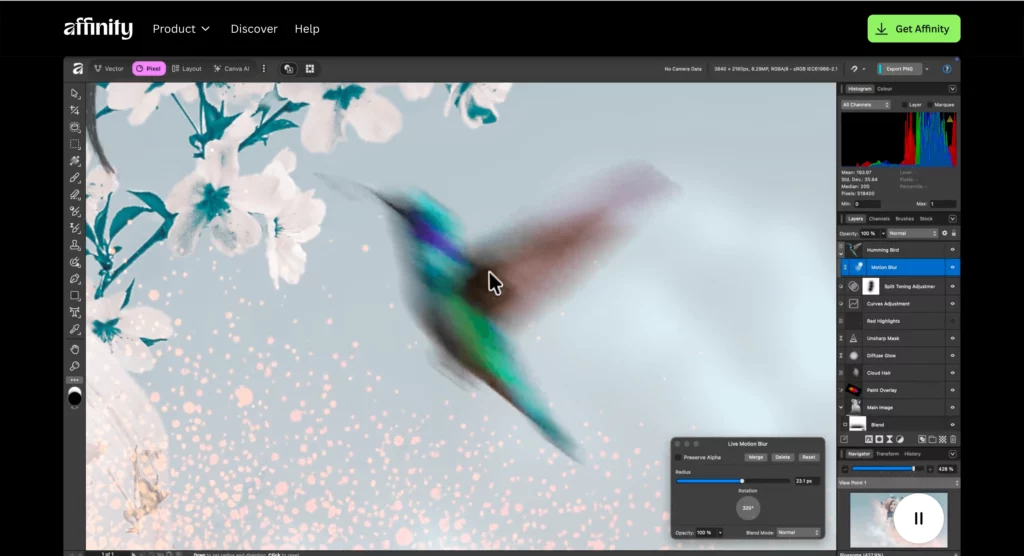Switch to the Brushes tab
This screenshot has width=1024, height=556.
(904, 219)
